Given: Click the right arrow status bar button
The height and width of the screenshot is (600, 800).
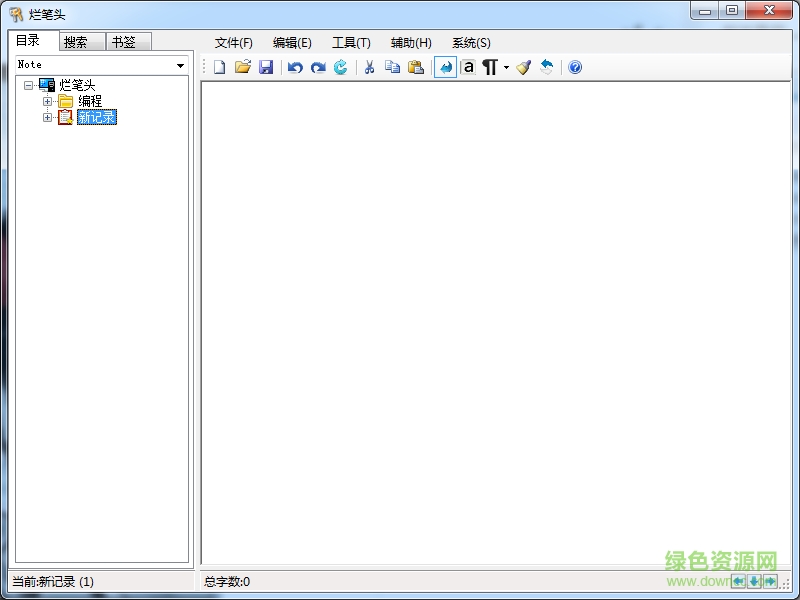Looking at the screenshot, I should pos(770,581).
